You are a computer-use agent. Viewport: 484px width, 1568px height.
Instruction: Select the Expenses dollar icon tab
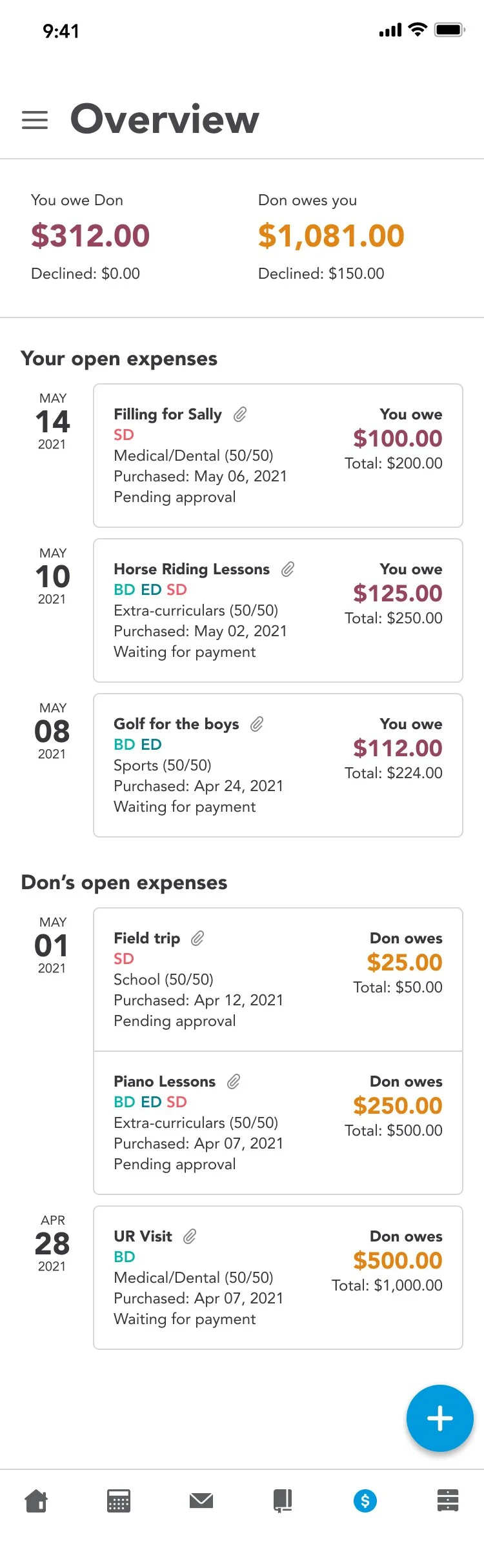click(x=365, y=1500)
